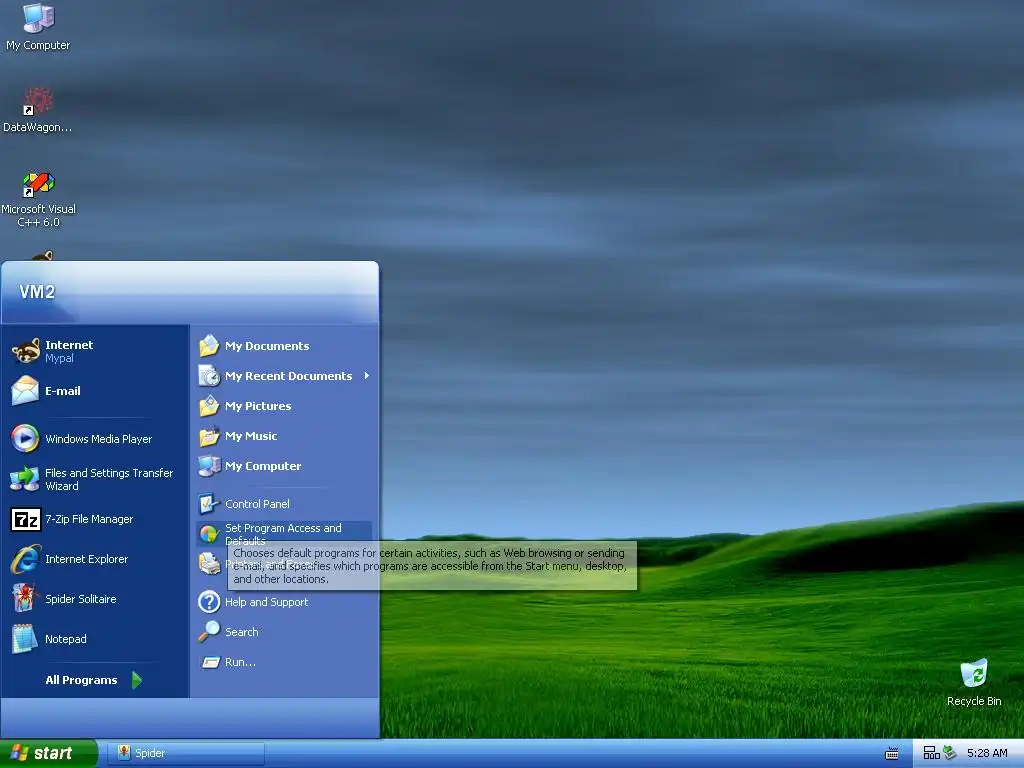Click the My Pictures folder icon

click(209, 406)
